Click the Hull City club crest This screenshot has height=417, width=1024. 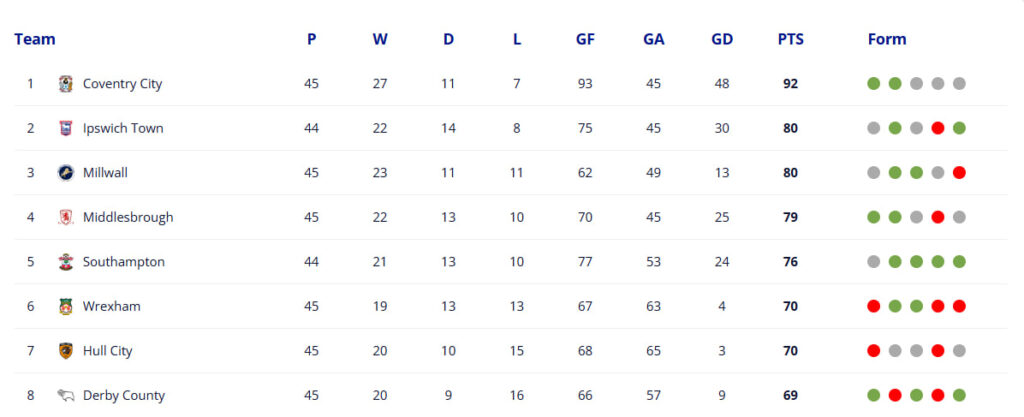(x=66, y=351)
